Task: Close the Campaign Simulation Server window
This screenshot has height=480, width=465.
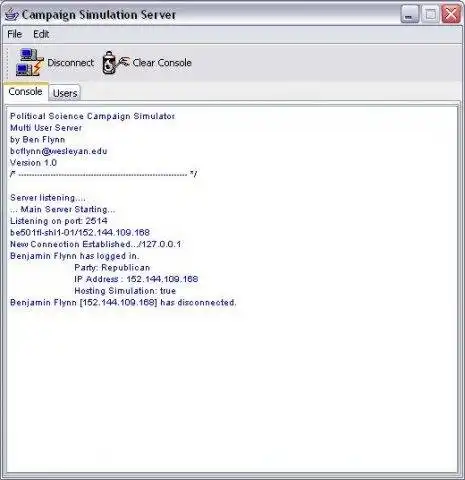Action: (x=451, y=14)
